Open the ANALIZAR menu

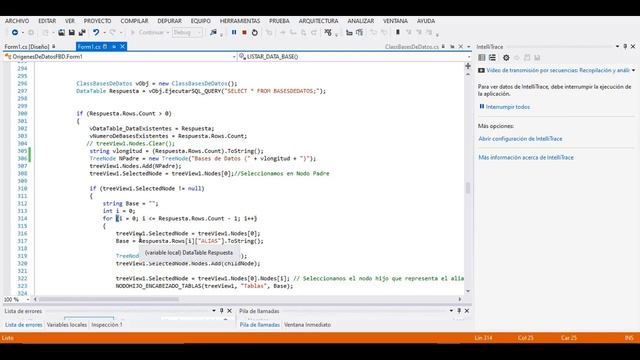[x=360, y=21]
